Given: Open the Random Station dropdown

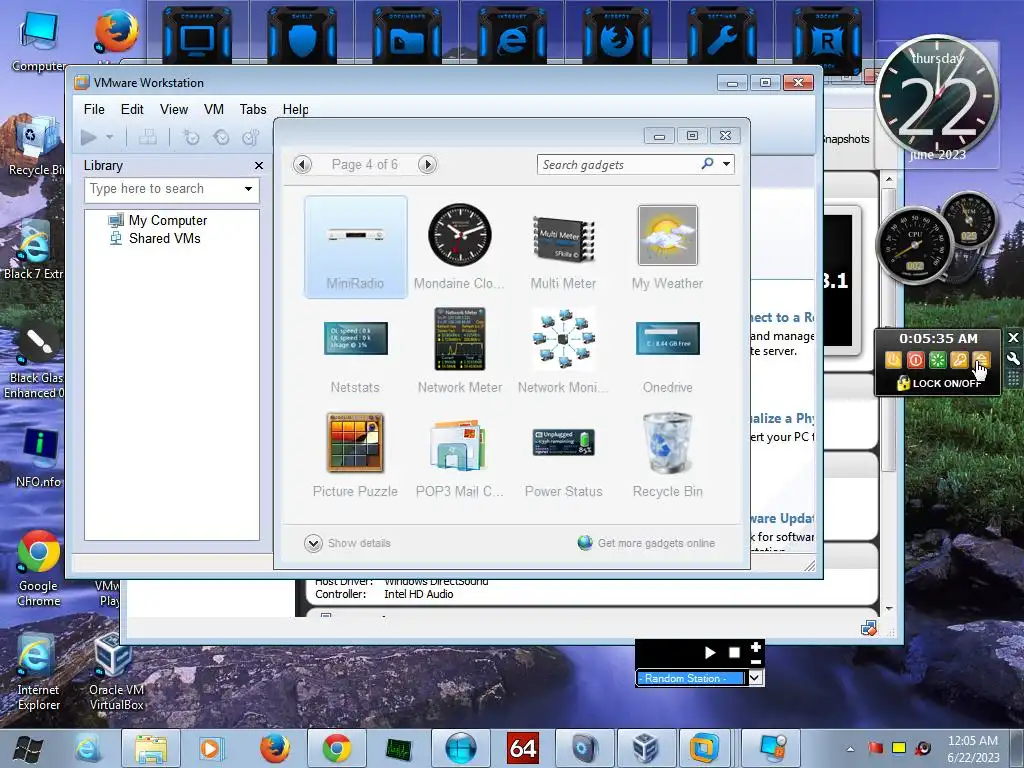Looking at the screenshot, I should coord(755,678).
